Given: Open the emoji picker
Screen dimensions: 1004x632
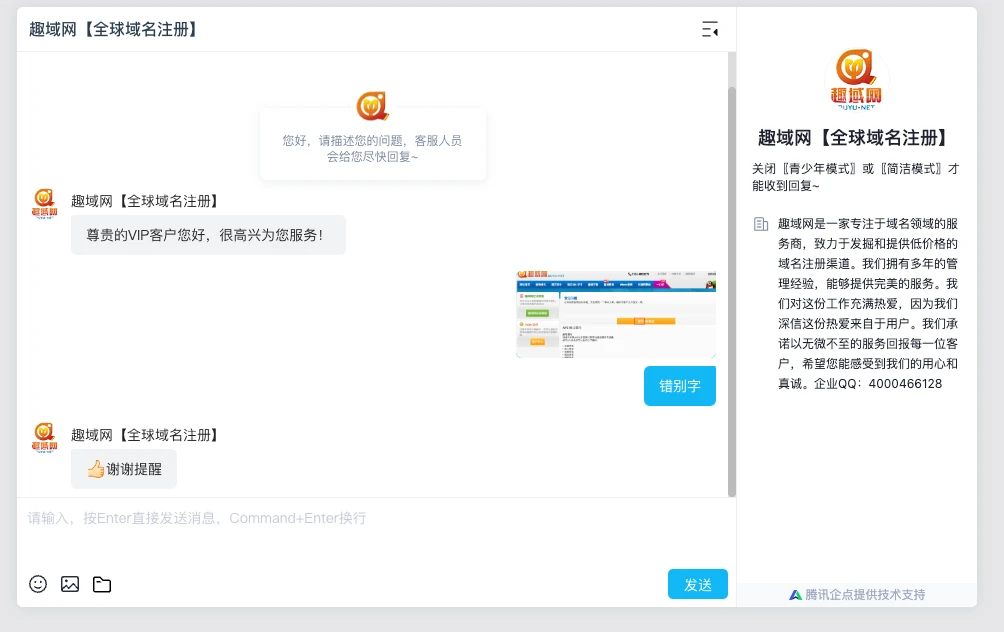Looking at the screenshot, I should pyautogui.click(x=38, y=584).
